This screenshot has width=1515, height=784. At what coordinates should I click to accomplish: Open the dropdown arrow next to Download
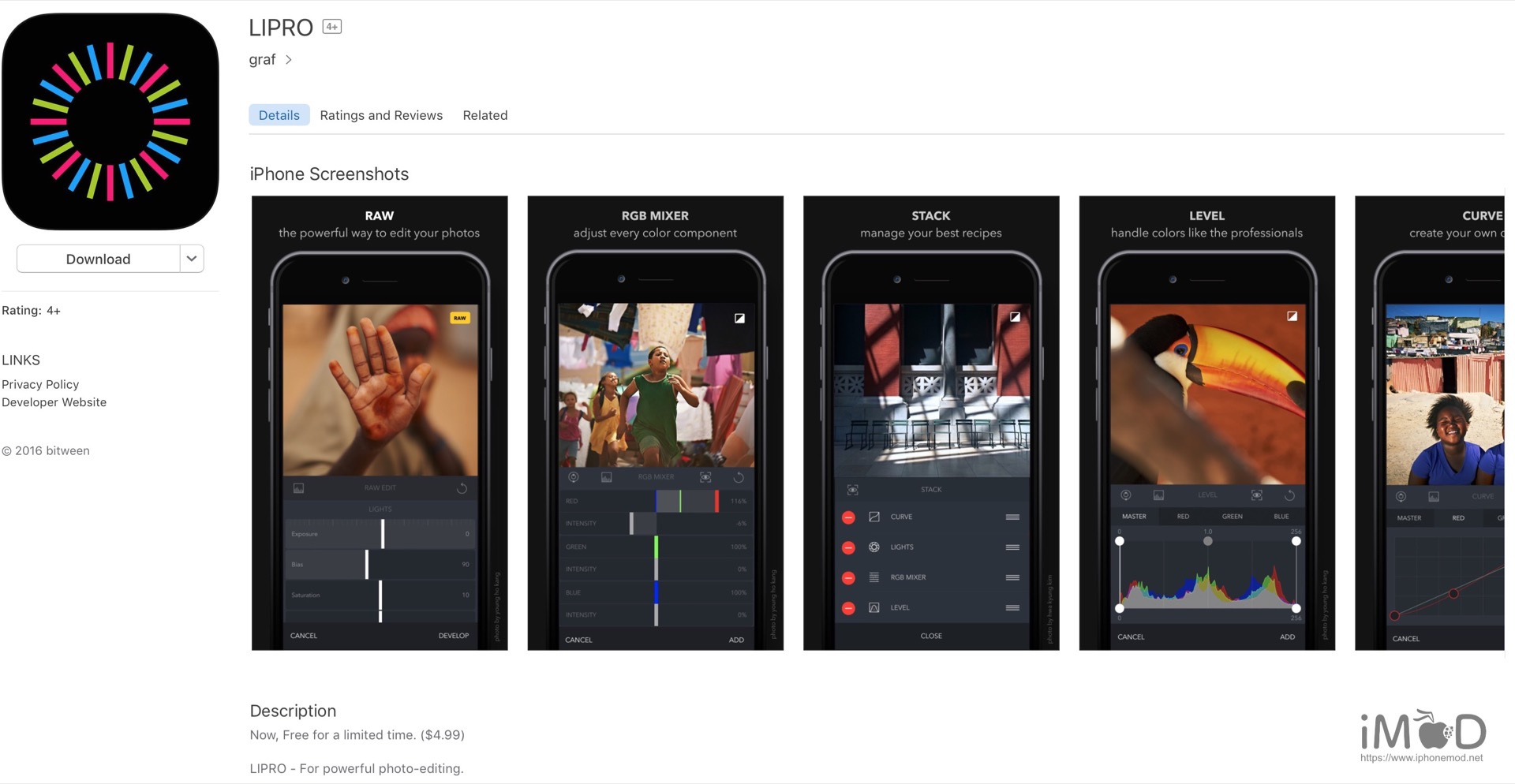point(192,259)
